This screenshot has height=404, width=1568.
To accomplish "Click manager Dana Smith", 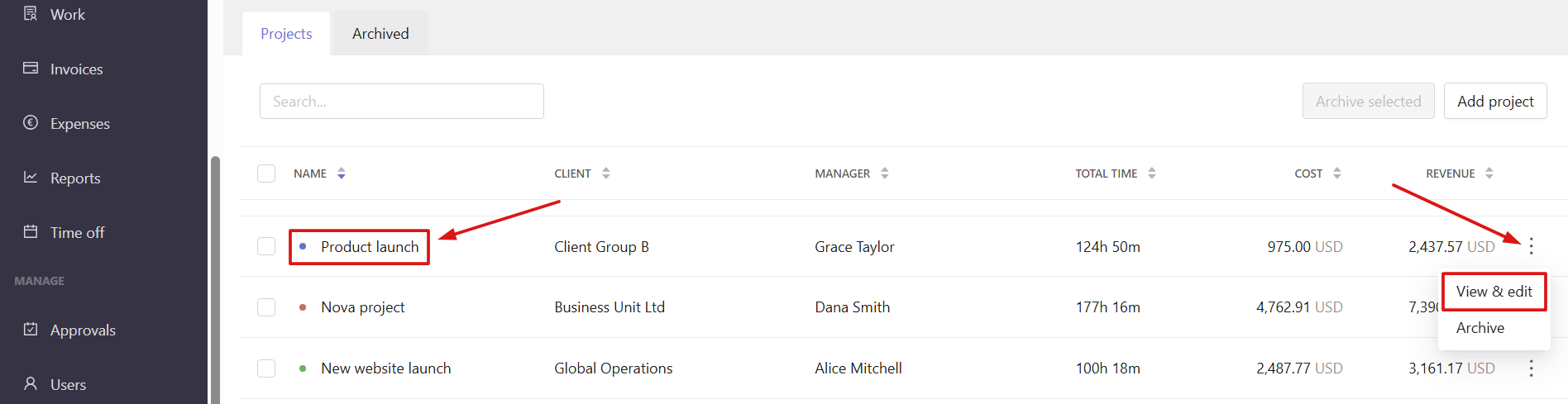I will point(852,307).
